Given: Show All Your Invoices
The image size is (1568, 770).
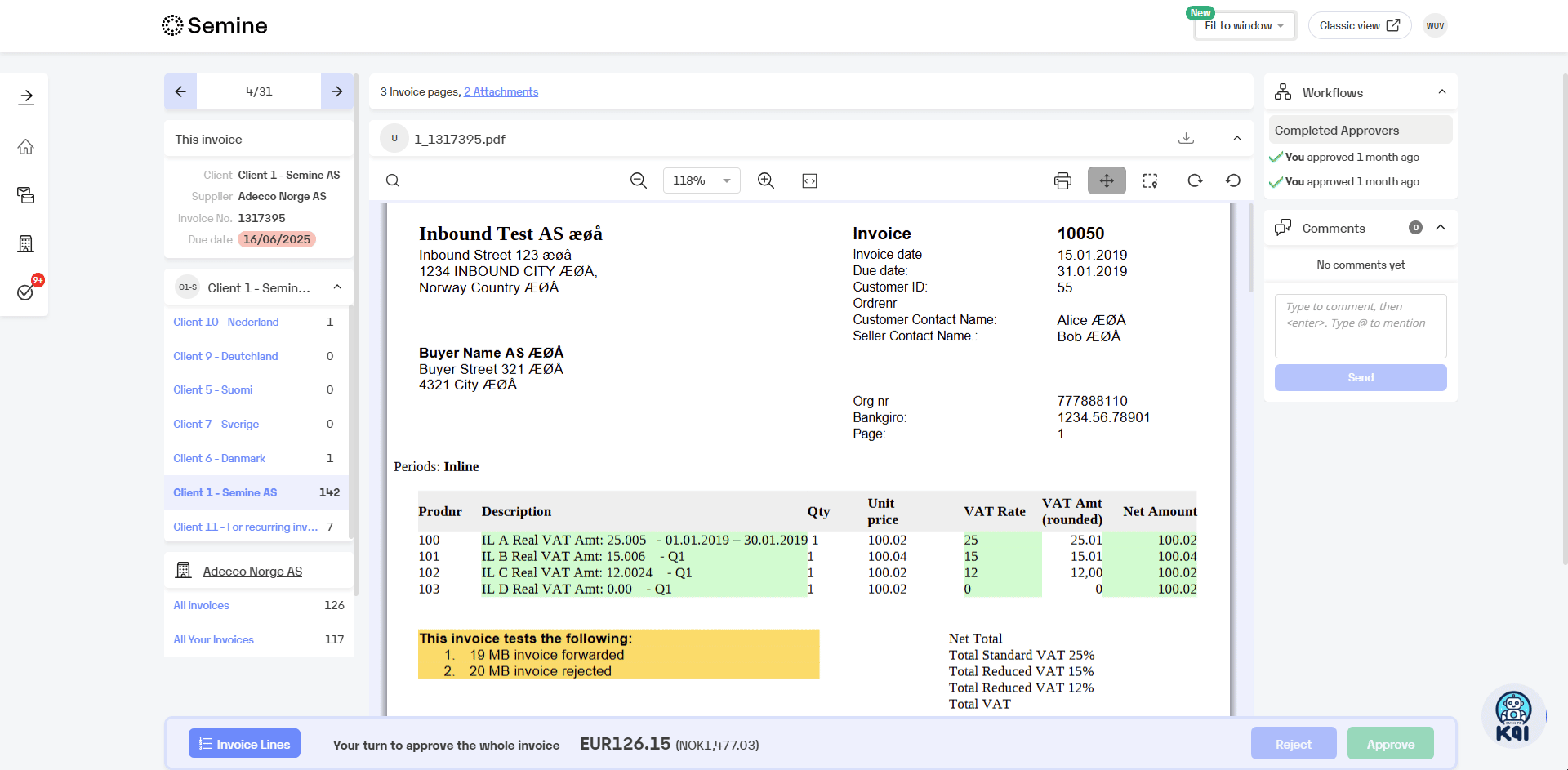Looking at the screenshot, I should click(x=213, y=639).
